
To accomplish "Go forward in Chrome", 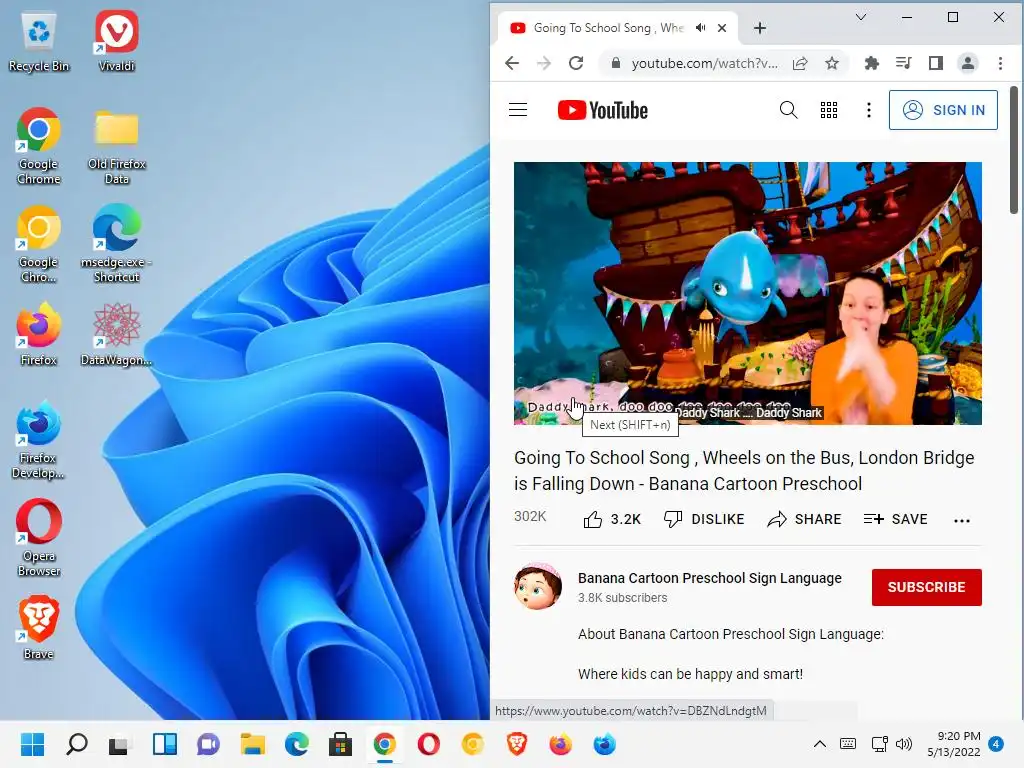I will click(543, 63).
